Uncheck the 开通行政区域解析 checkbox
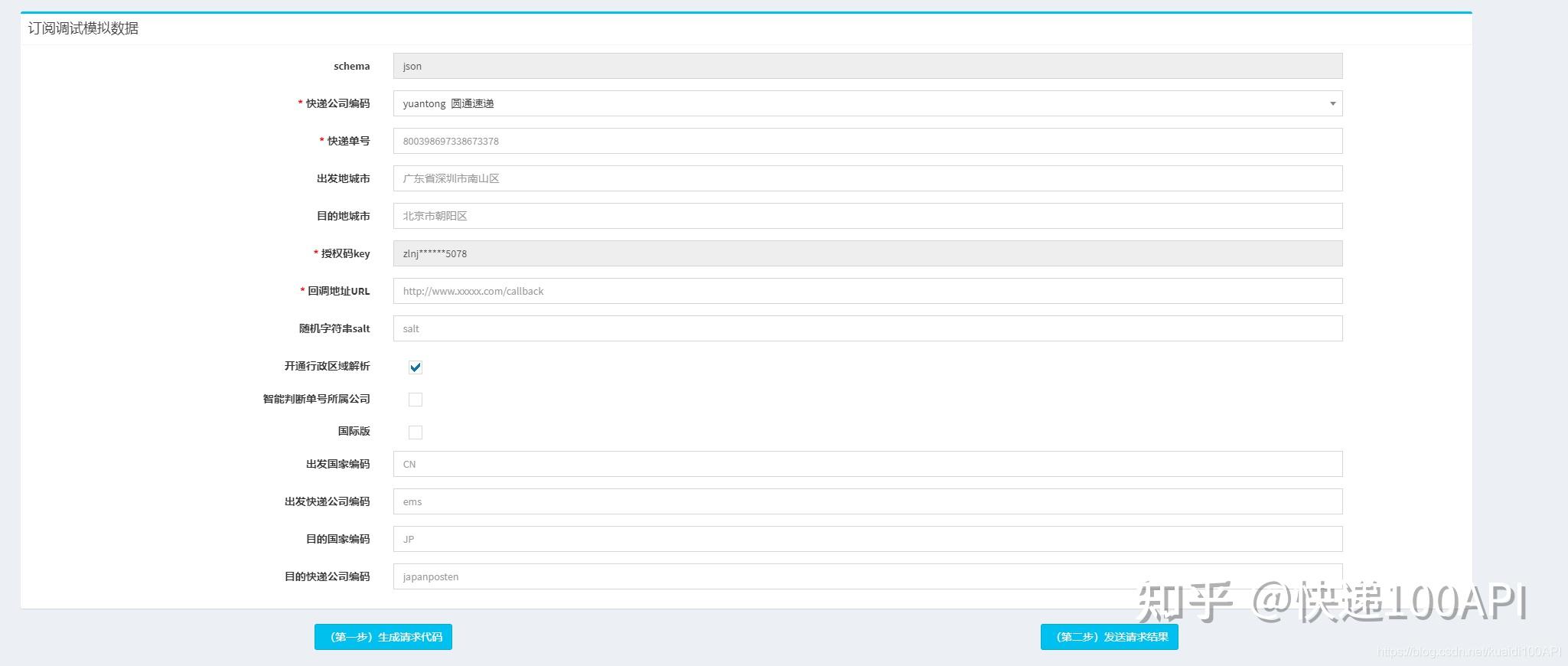This screenshot has width=1568, height=666. click(x=416, y=367)
